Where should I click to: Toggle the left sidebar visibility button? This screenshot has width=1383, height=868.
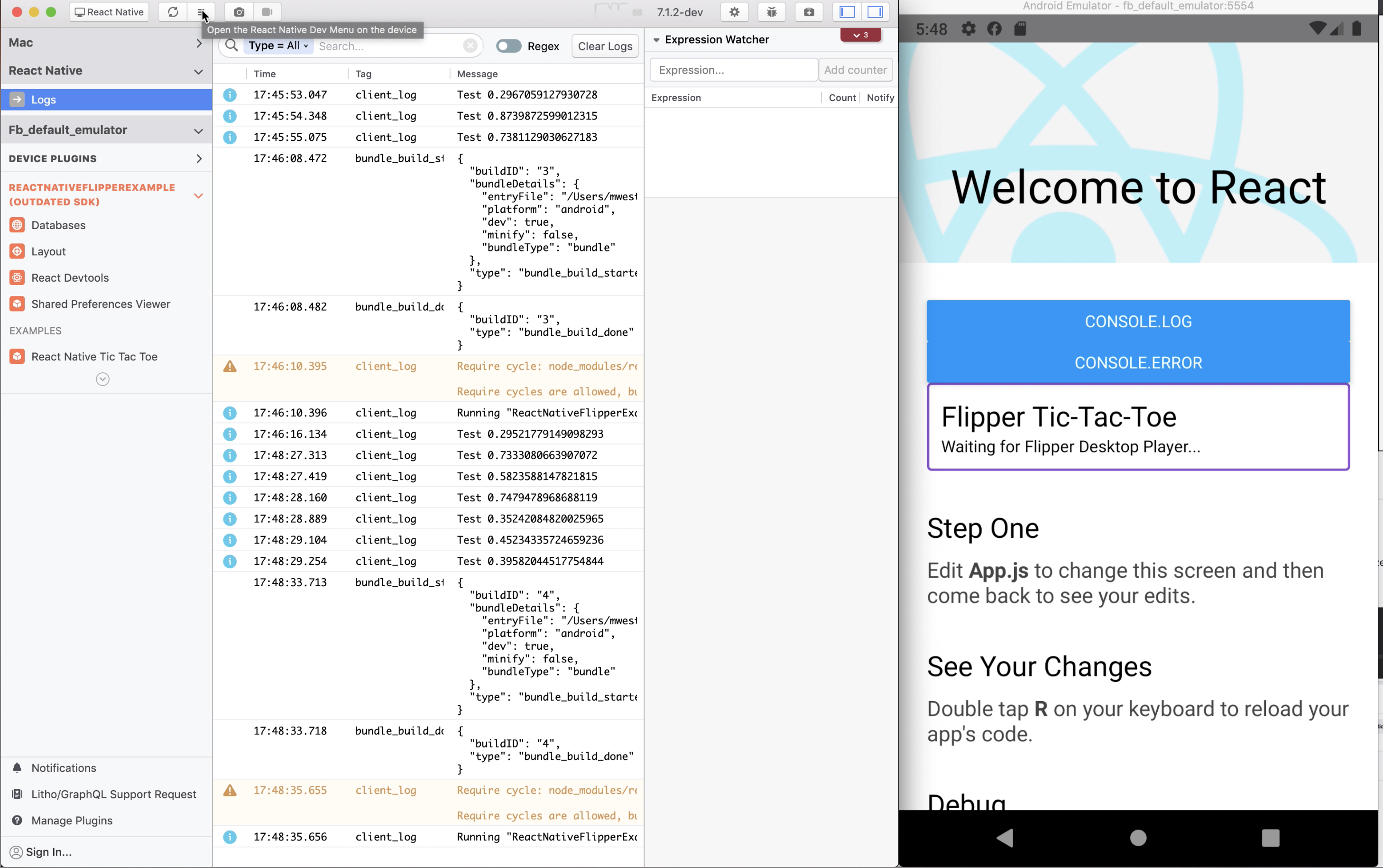pyautogui.click(x=847, y=12)
